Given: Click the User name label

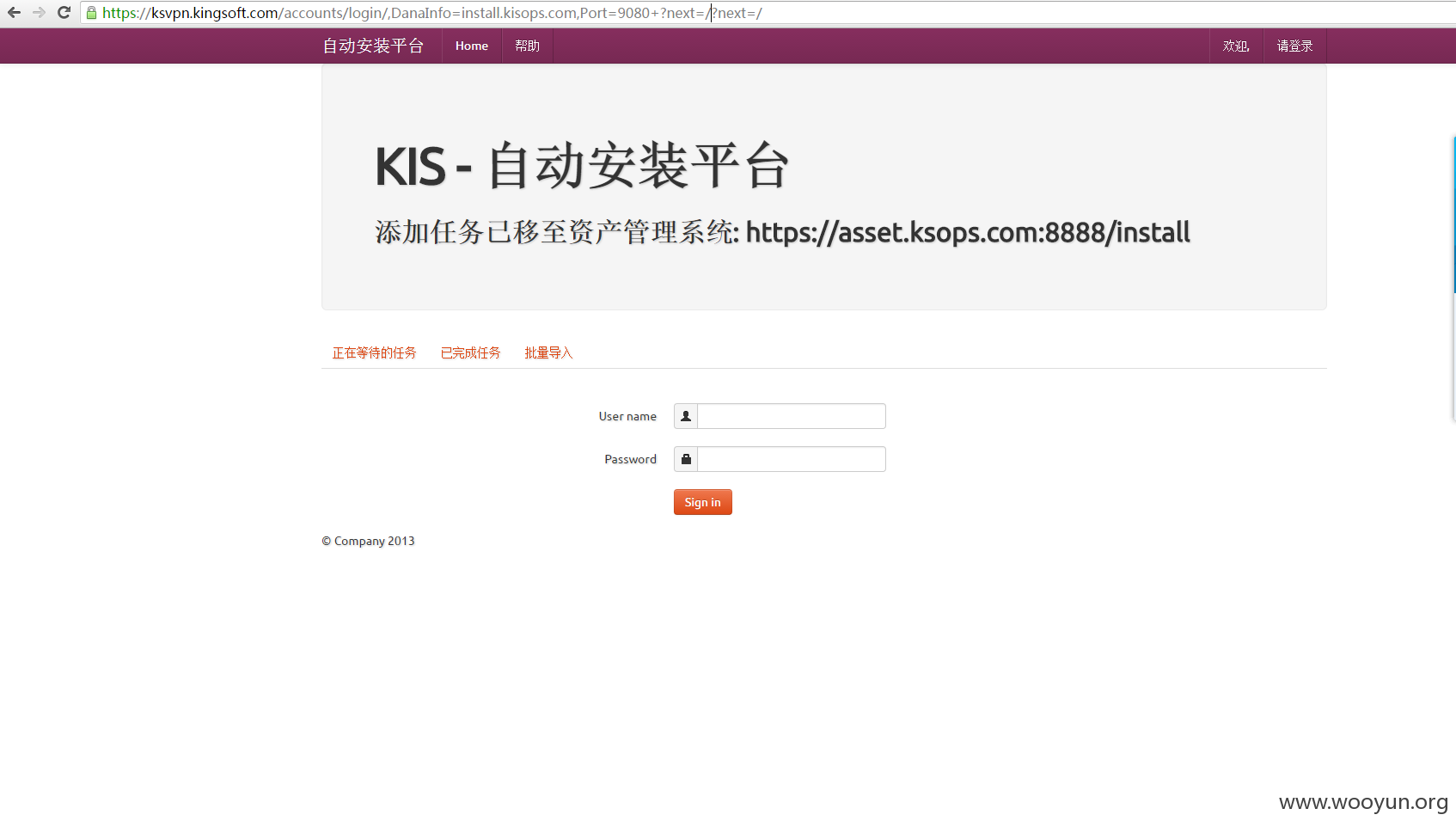Looking at the screenshot, I should [x=627, y=416].
